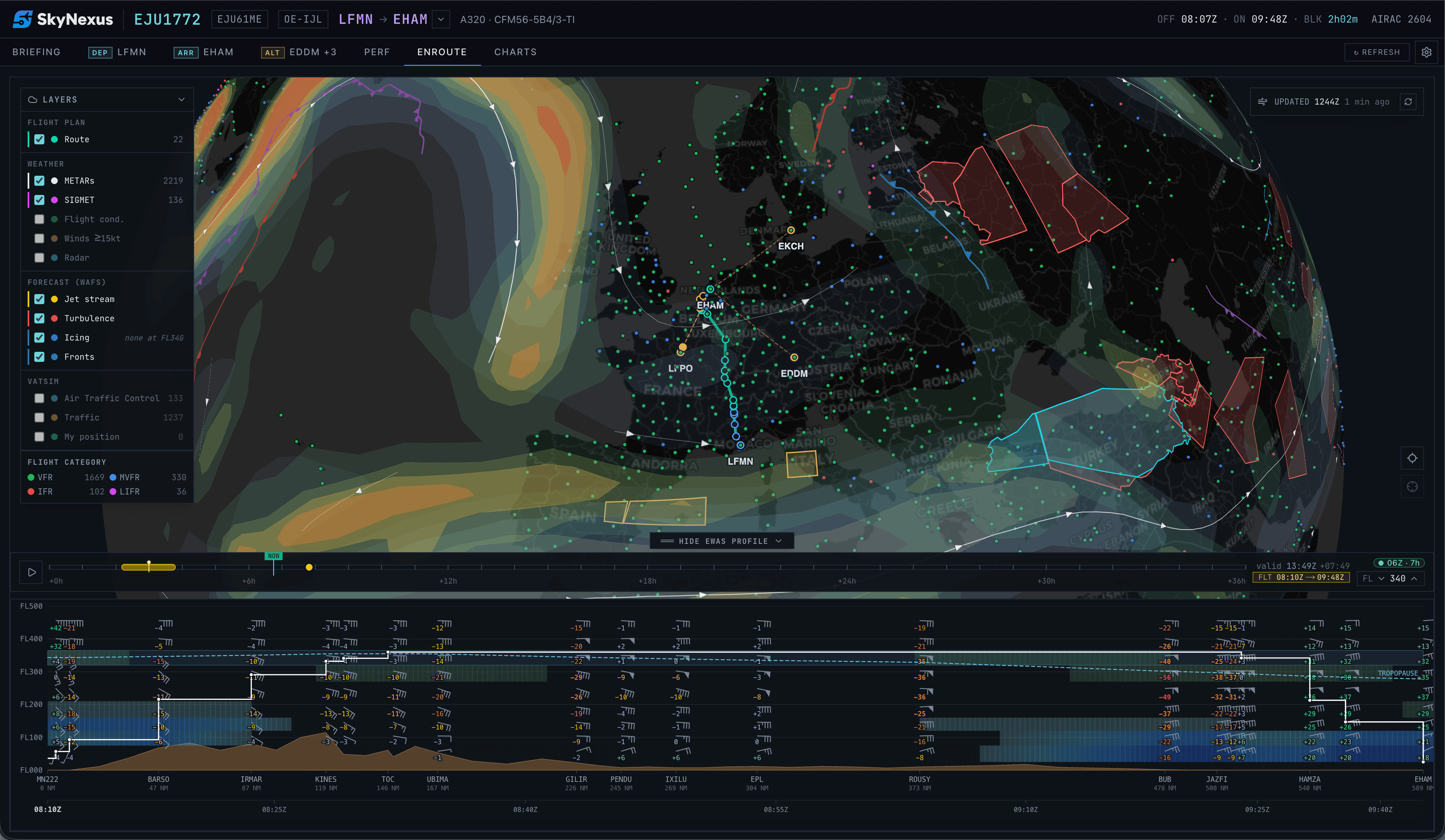Click the EJU61ME callsign chip

(x=239, y=20)
